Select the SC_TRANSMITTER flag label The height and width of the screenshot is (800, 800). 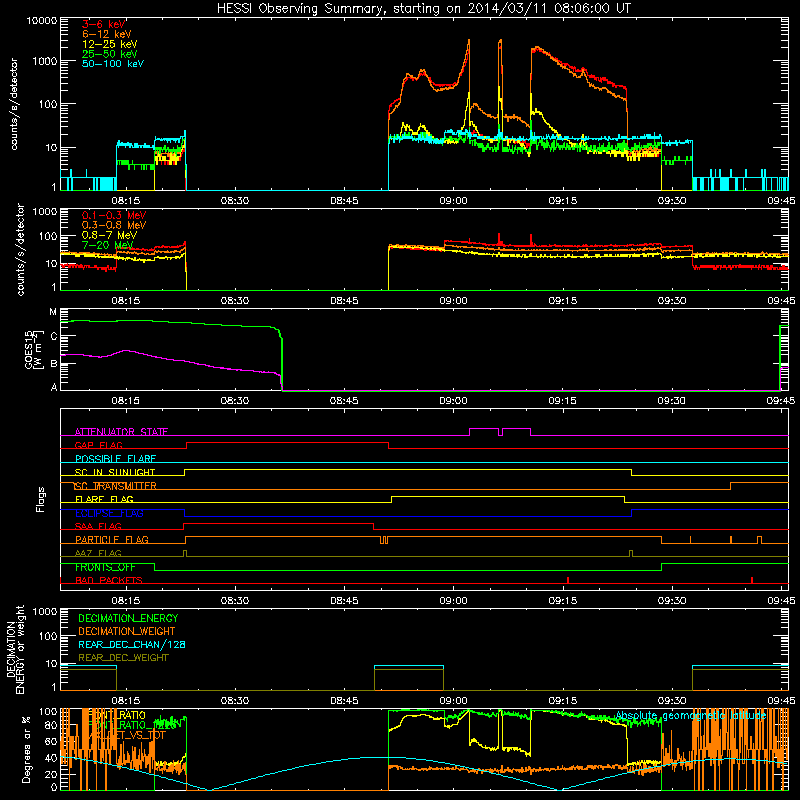115,486
